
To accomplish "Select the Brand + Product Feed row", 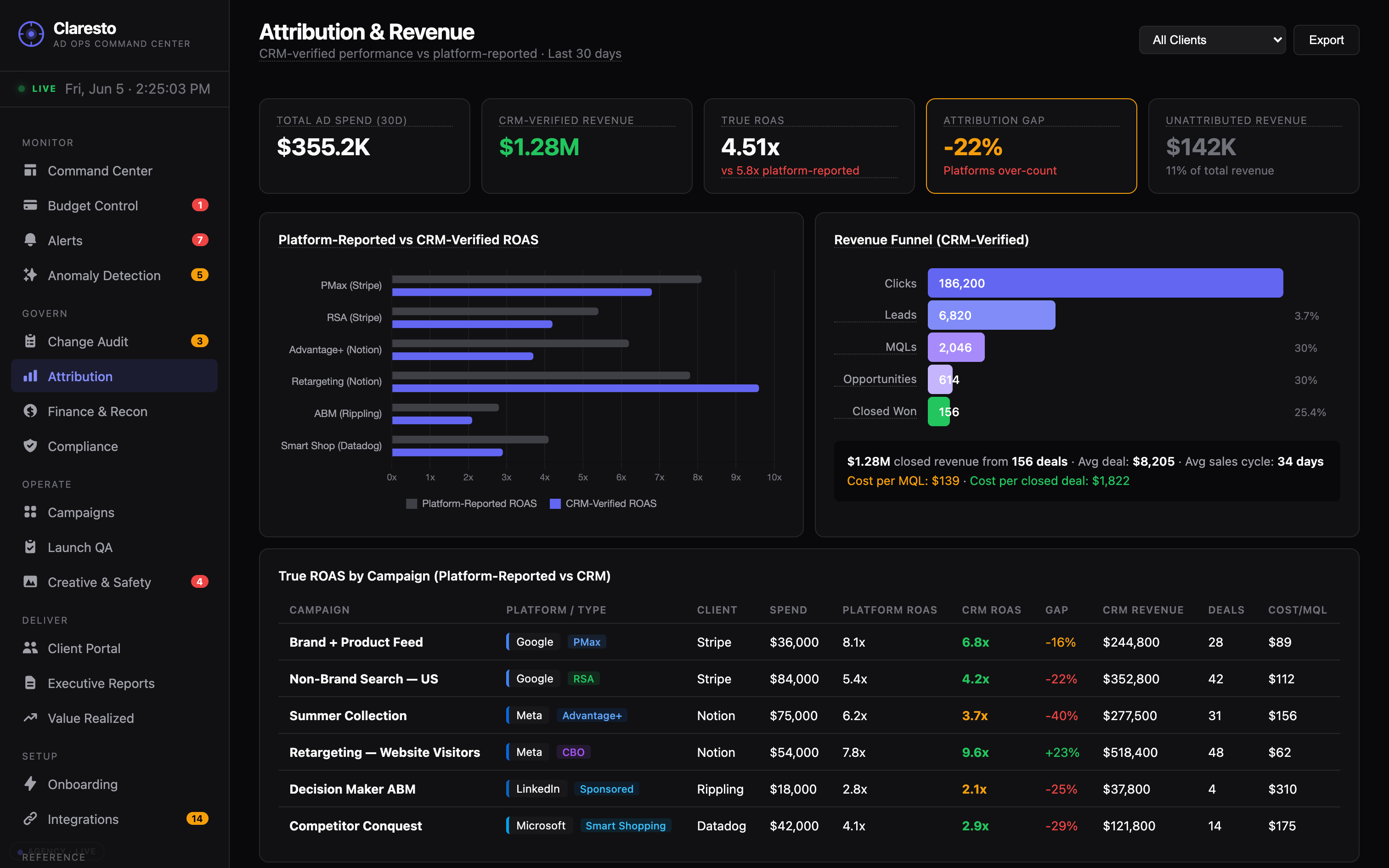I will 809,642.
